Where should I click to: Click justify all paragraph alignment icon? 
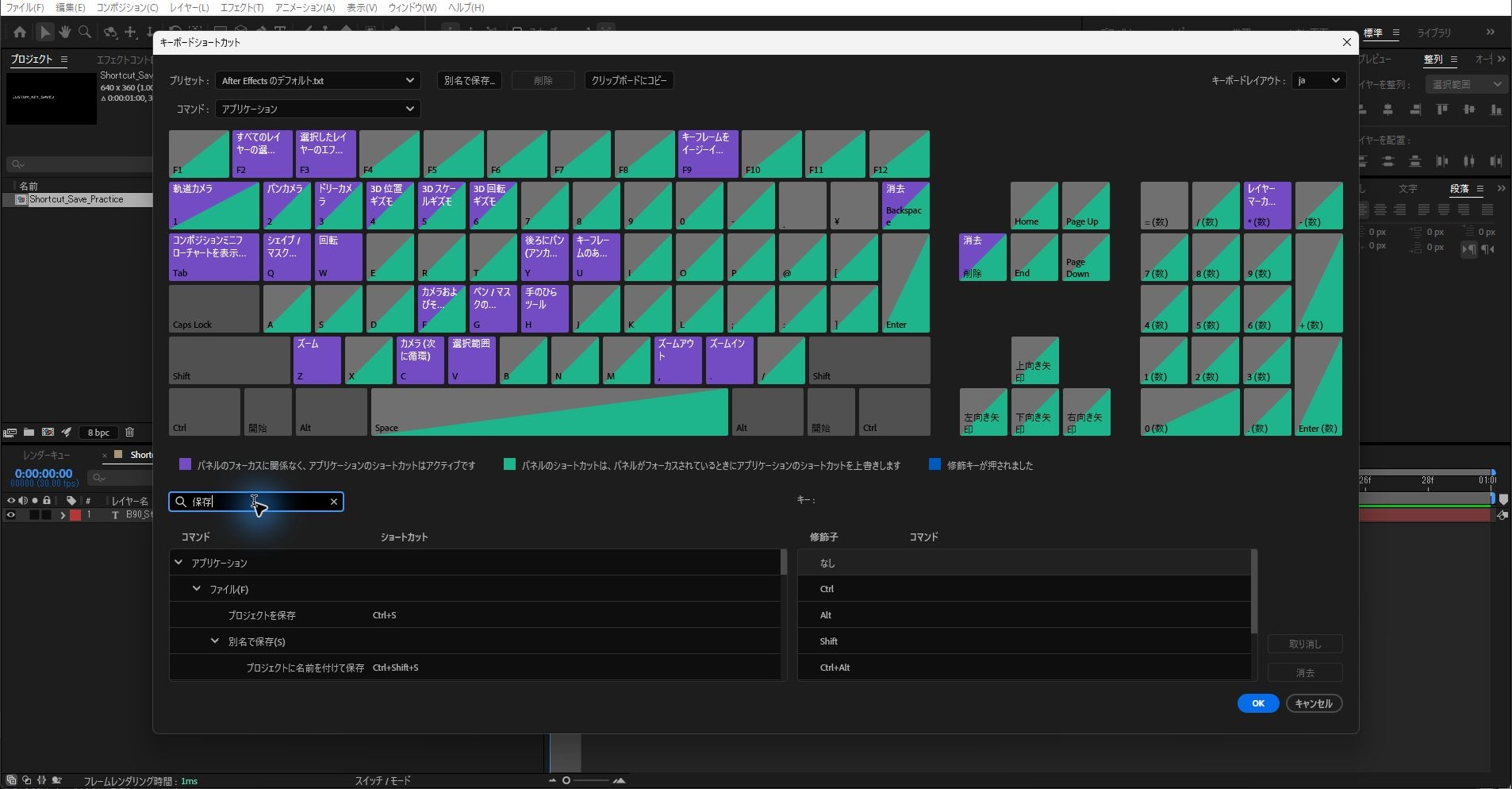(1487, 210)
